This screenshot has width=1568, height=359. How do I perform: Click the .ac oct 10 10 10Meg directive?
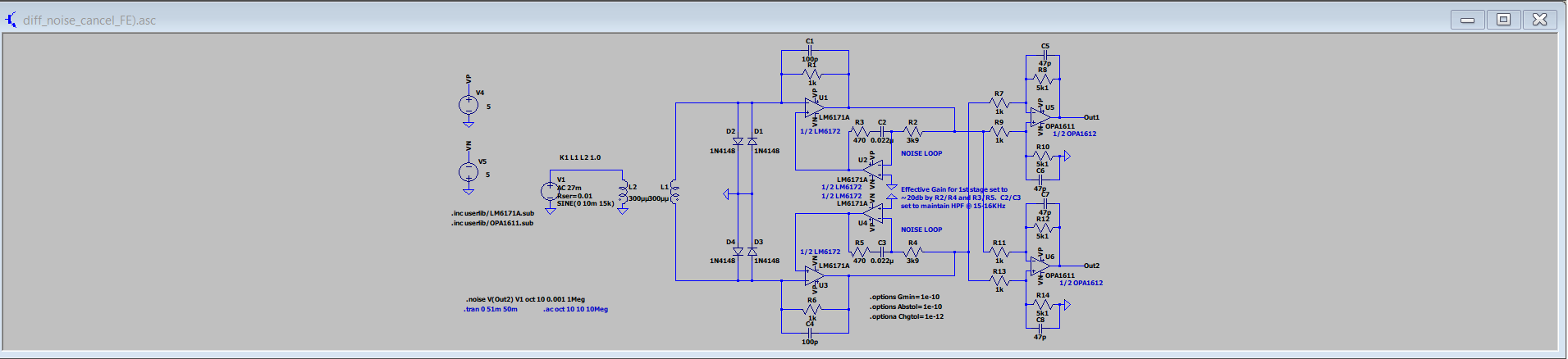click(575, 309)
